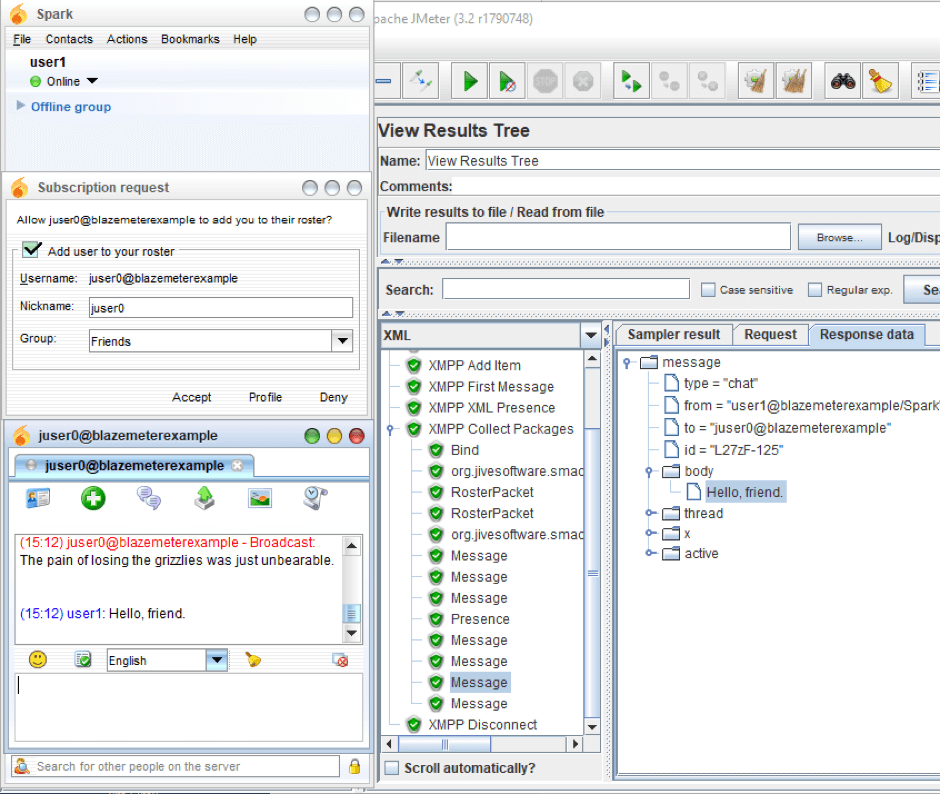Toggle spell check icon in chat editor
The image size is (940, 794).
pos(83,660)
